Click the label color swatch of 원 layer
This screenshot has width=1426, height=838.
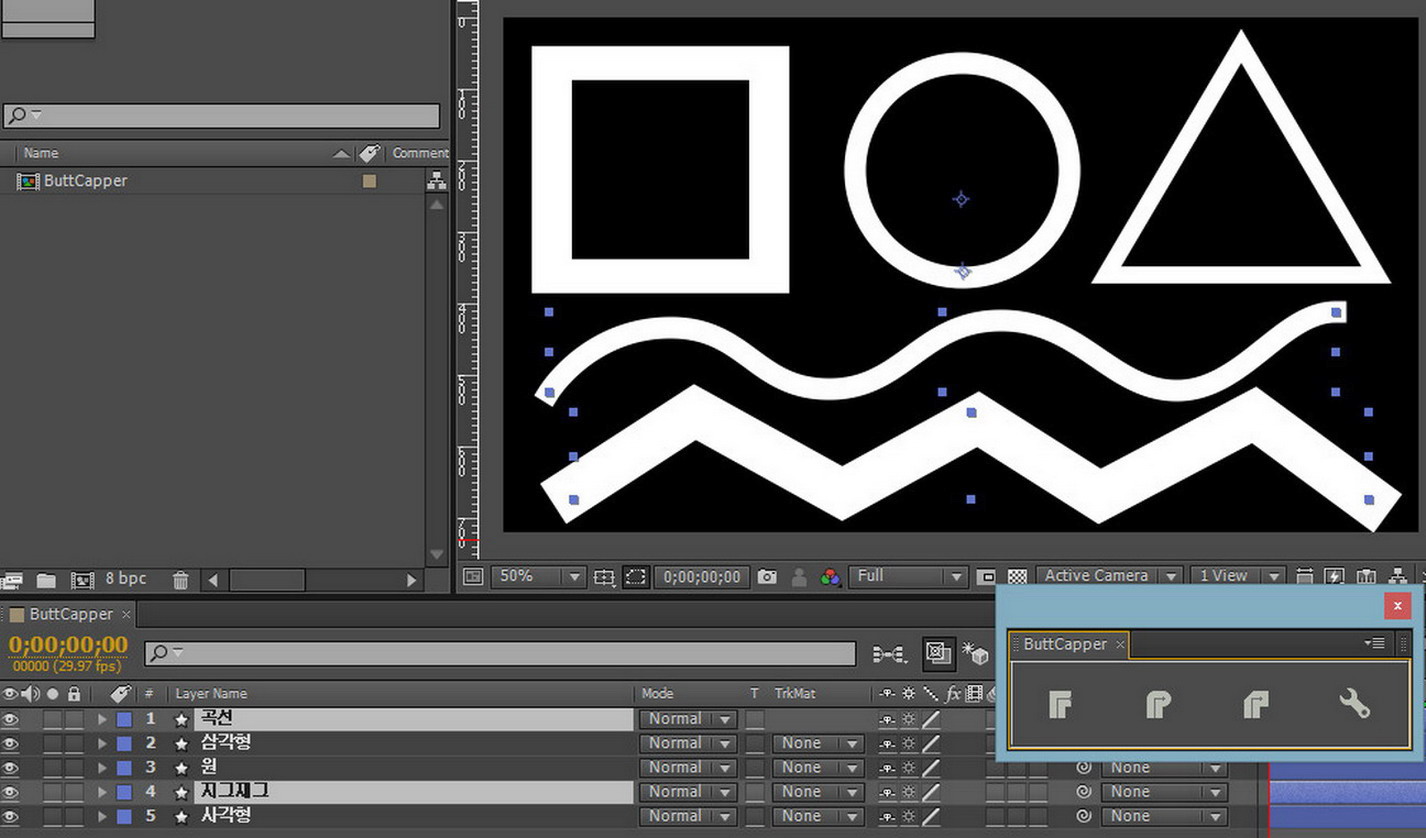click(124, 768)
